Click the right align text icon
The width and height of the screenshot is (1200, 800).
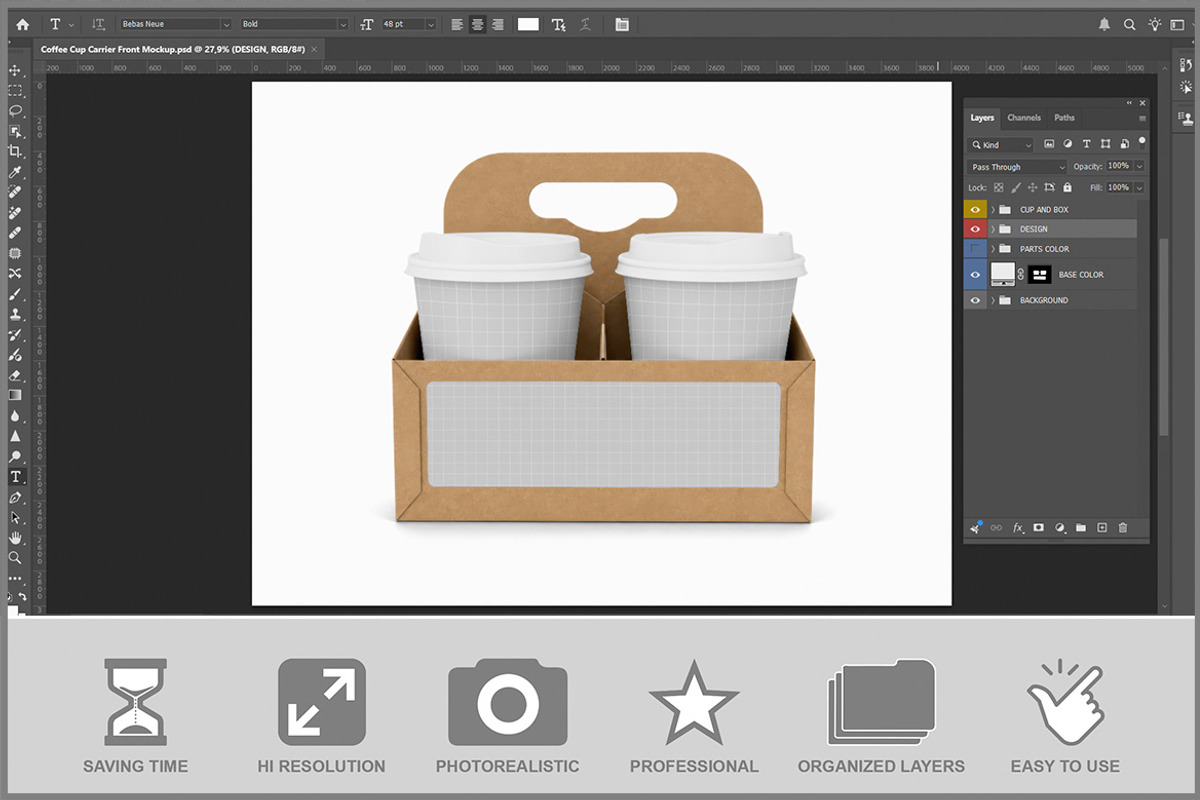[x=497, y=24]
